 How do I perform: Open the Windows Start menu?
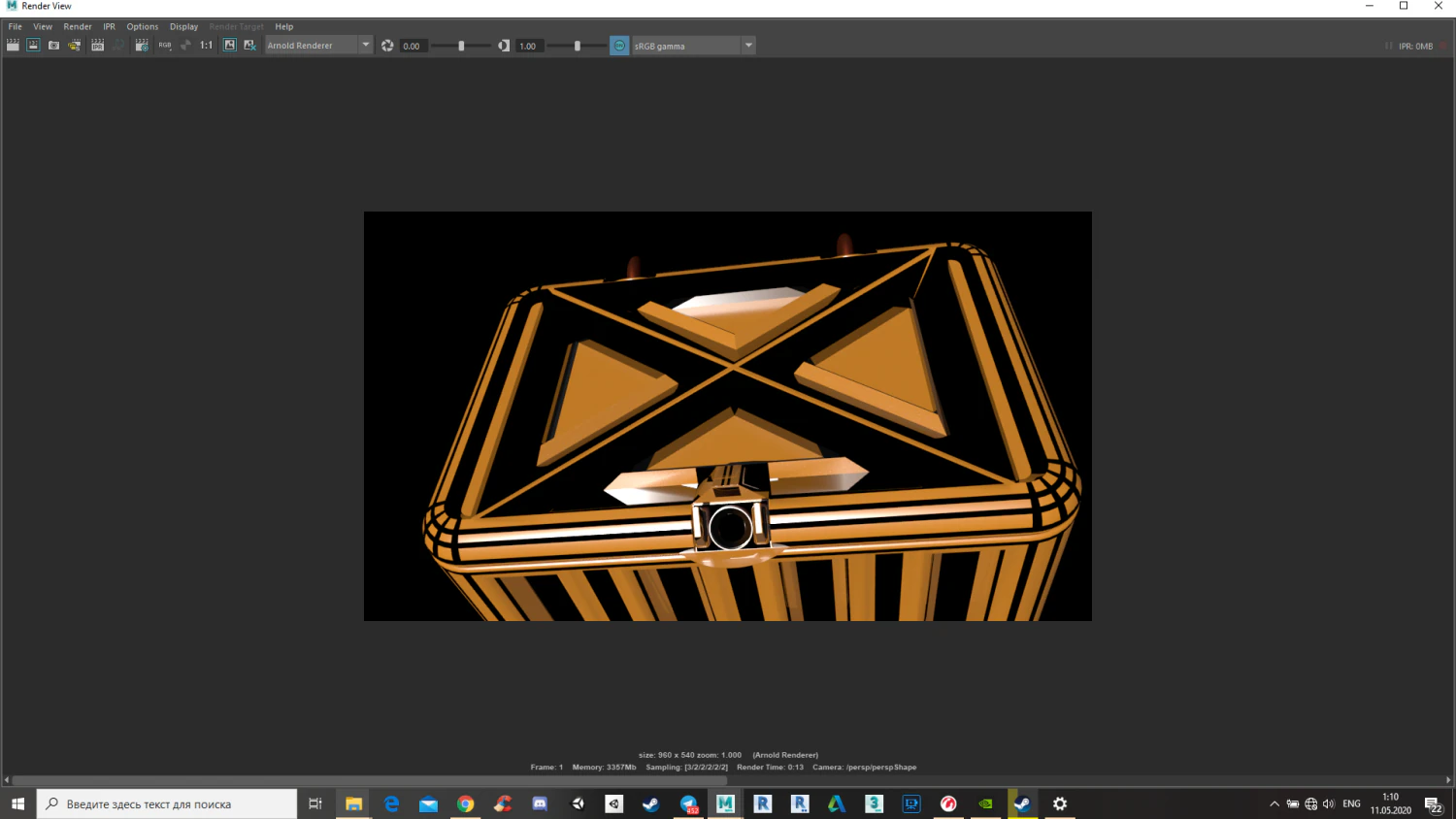pyautogui.click(x=17, y=803)
